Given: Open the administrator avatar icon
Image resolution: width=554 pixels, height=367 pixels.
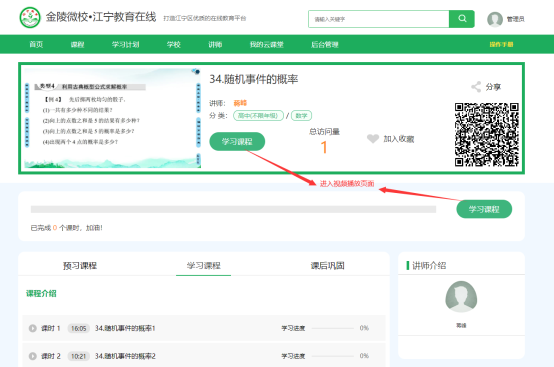Looking at the screenshot, I should coord(495,19).
